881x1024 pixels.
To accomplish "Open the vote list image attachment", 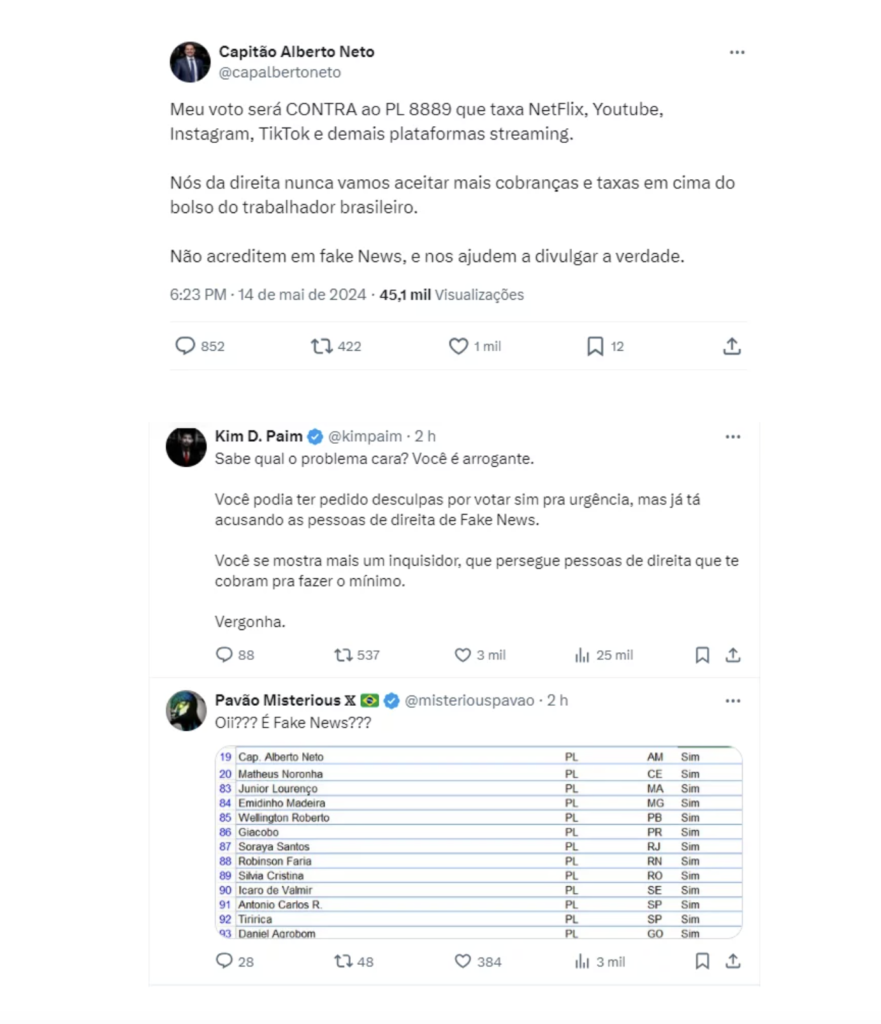I will click(478, 842).
